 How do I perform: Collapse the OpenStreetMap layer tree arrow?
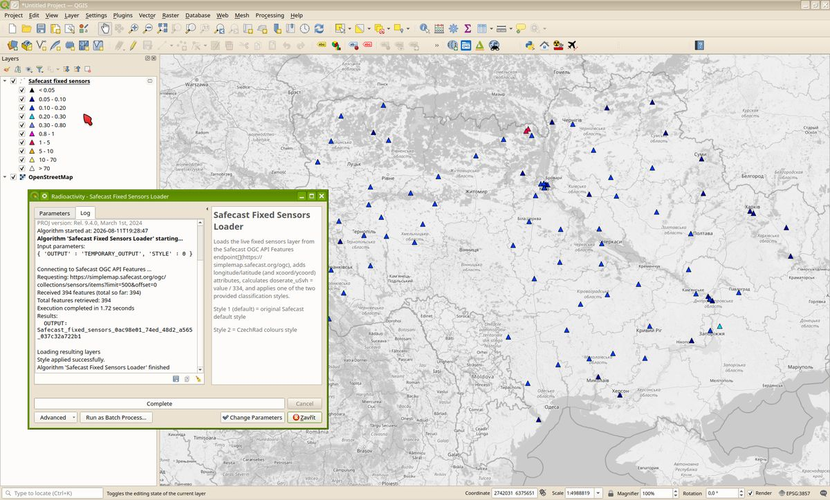click(x=5, y=177)
